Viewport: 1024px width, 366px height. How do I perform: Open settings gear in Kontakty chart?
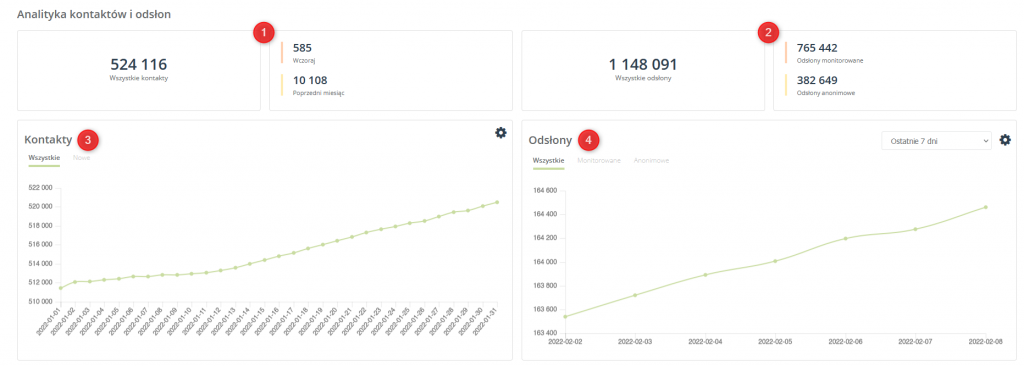click(x=500, y=133)
